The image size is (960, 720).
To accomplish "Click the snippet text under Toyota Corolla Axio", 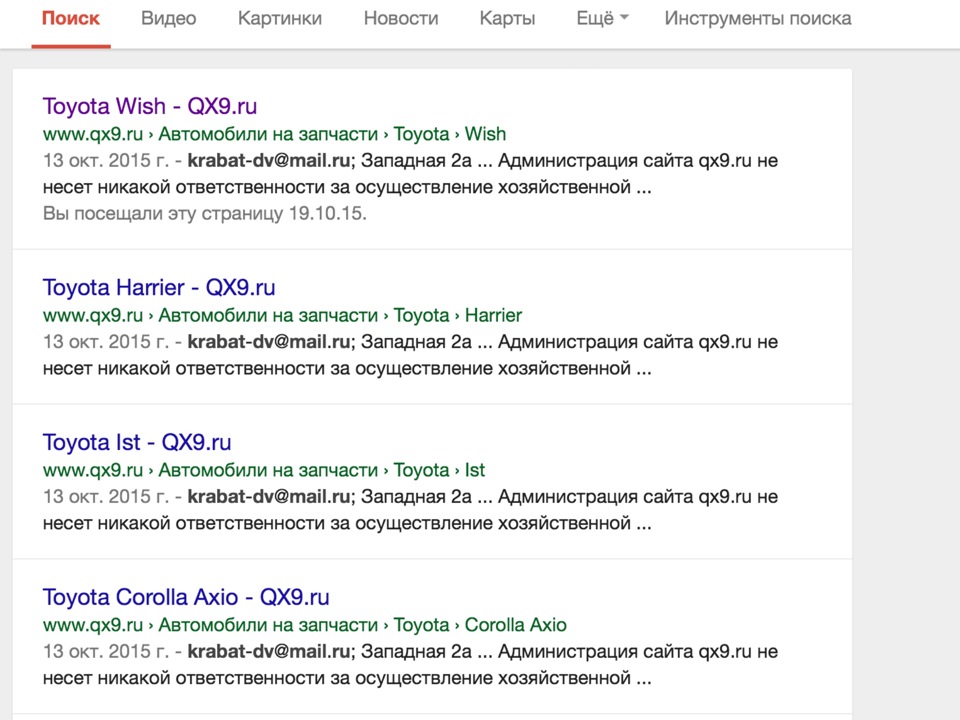I will [410, 664].
